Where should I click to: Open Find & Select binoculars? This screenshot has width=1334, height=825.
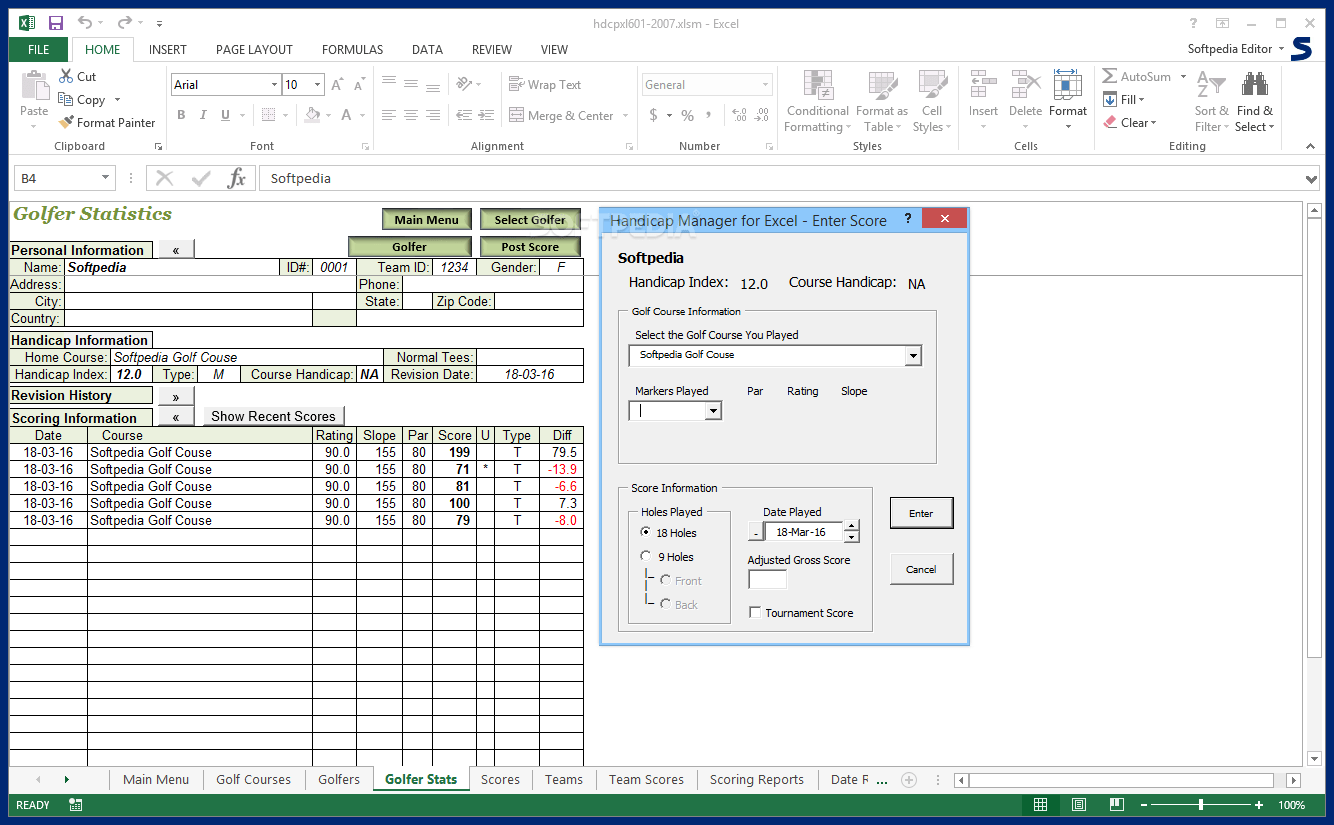point(1254,101)
